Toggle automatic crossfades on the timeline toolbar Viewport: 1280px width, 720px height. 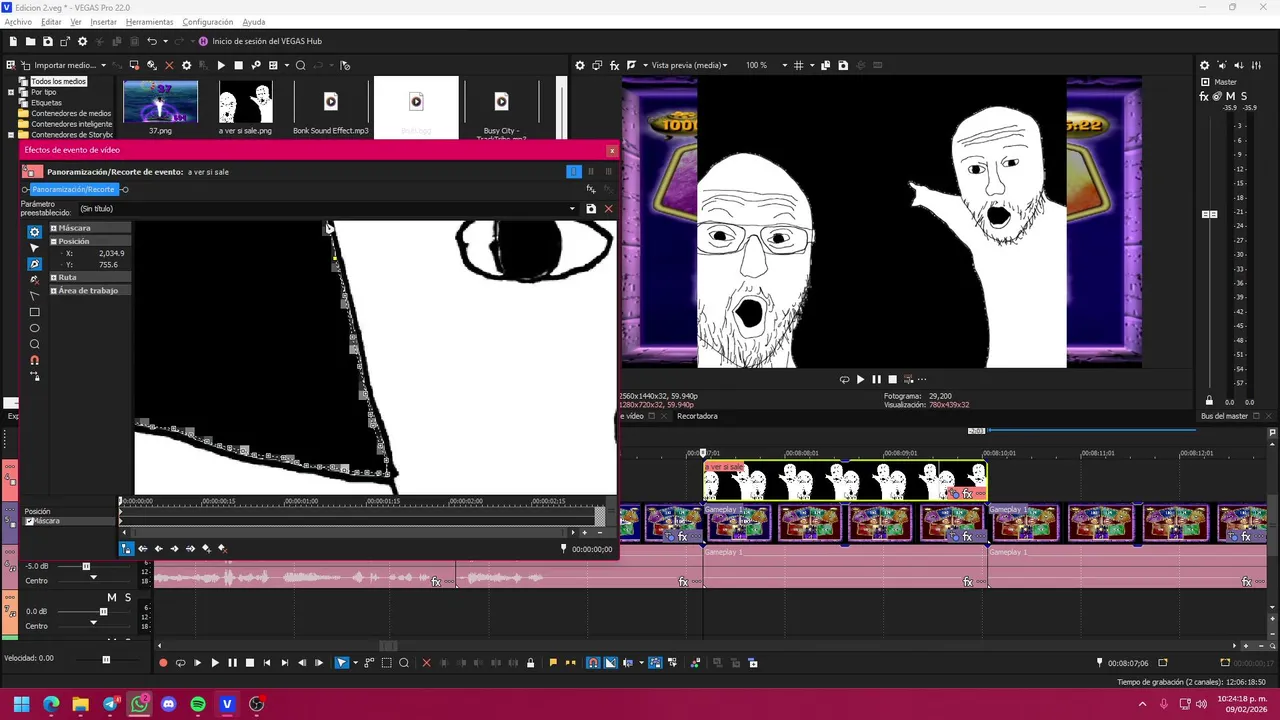(609, 663)
